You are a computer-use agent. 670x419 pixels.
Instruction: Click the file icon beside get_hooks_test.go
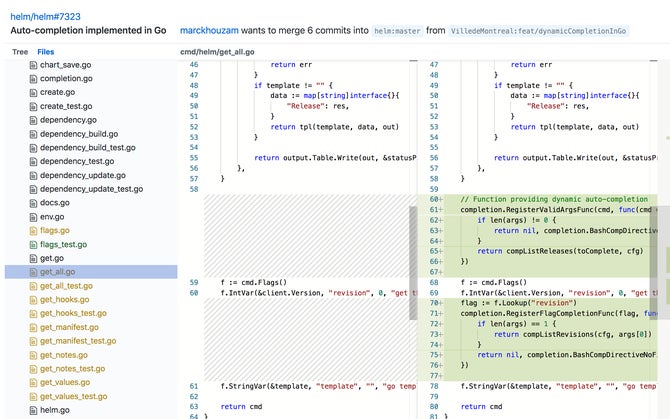pos(33,314)
